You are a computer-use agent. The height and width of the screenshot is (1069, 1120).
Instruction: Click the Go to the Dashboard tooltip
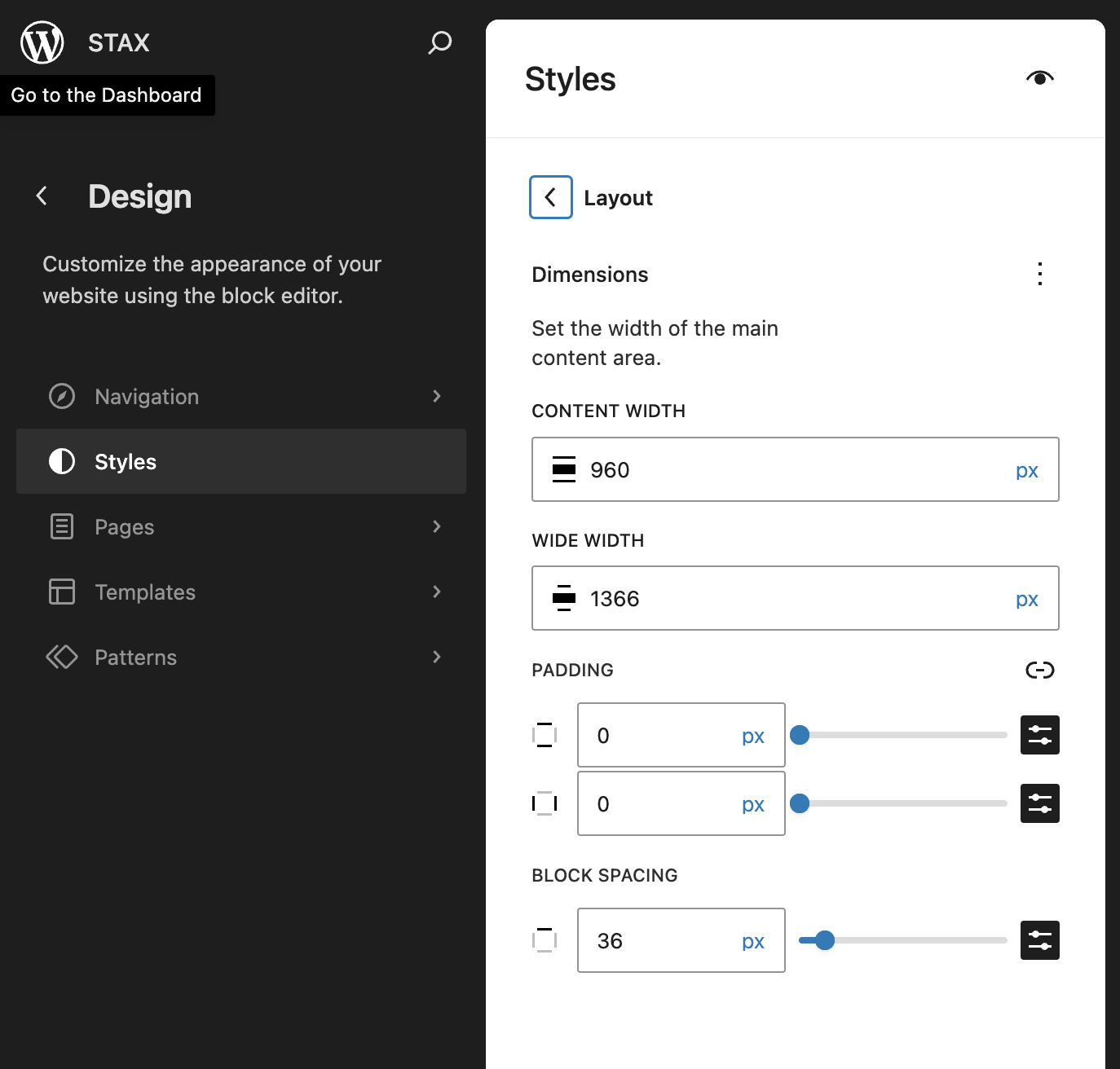107,95
